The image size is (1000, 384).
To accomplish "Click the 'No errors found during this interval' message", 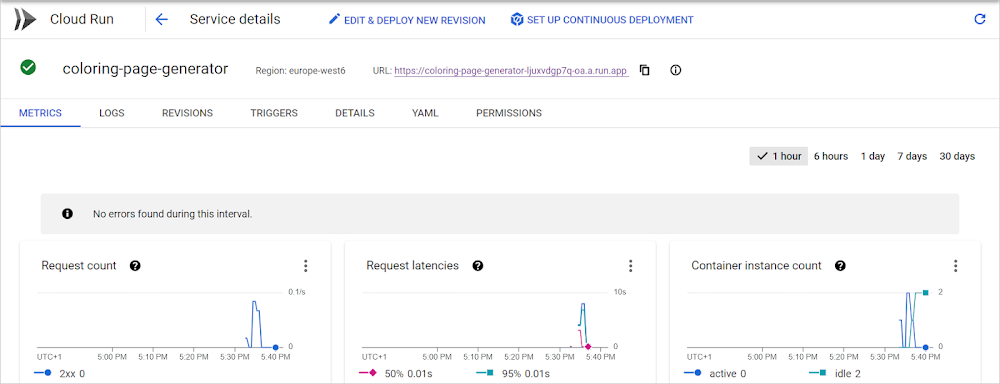I will pyautogui.click(x=173, y=214).
